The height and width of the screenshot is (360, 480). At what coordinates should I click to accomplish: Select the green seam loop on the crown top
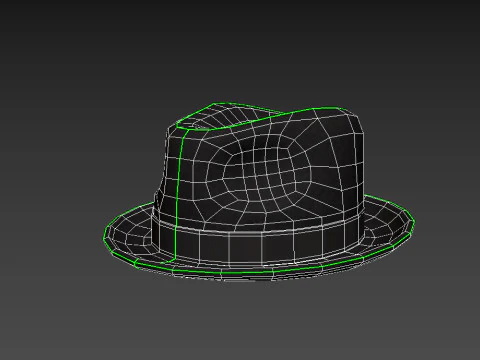tap(263, 117)
